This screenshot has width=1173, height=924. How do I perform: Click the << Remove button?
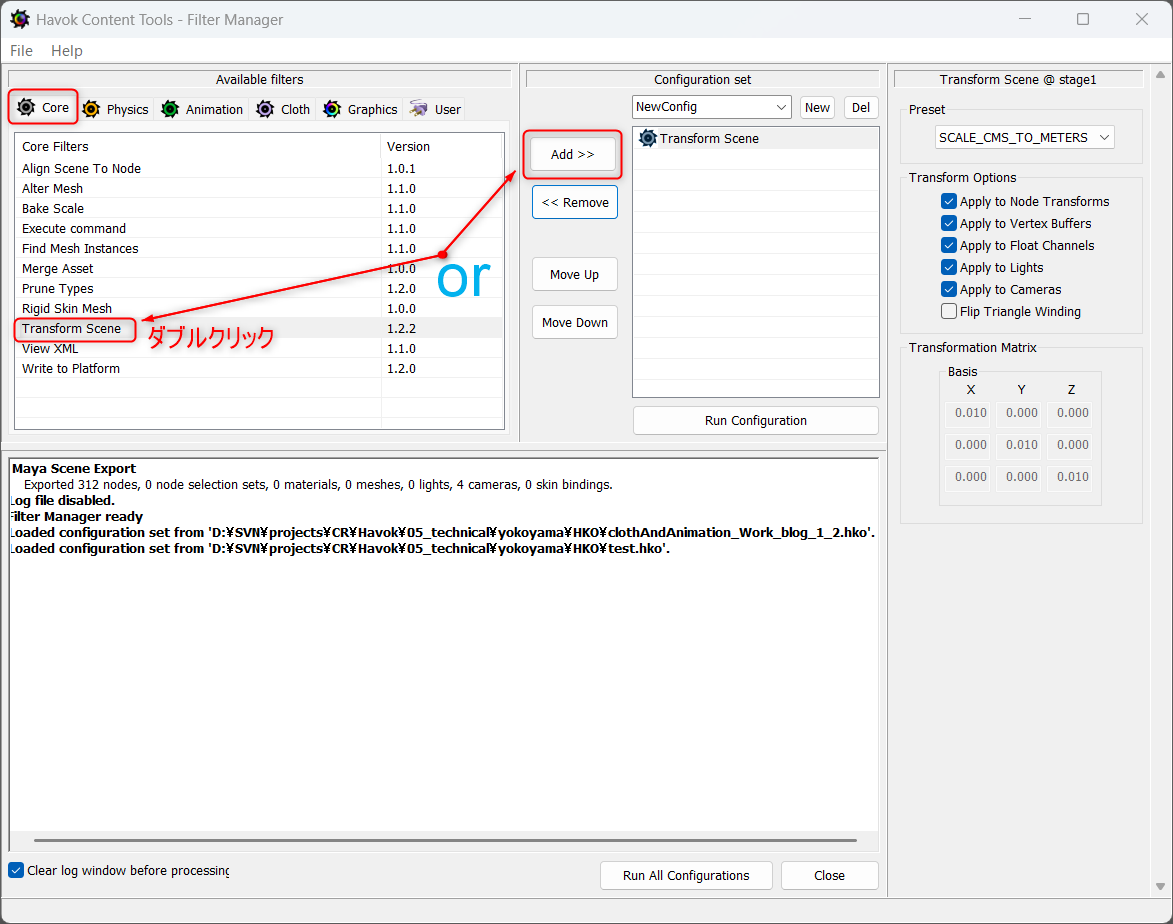pos(575,202)
